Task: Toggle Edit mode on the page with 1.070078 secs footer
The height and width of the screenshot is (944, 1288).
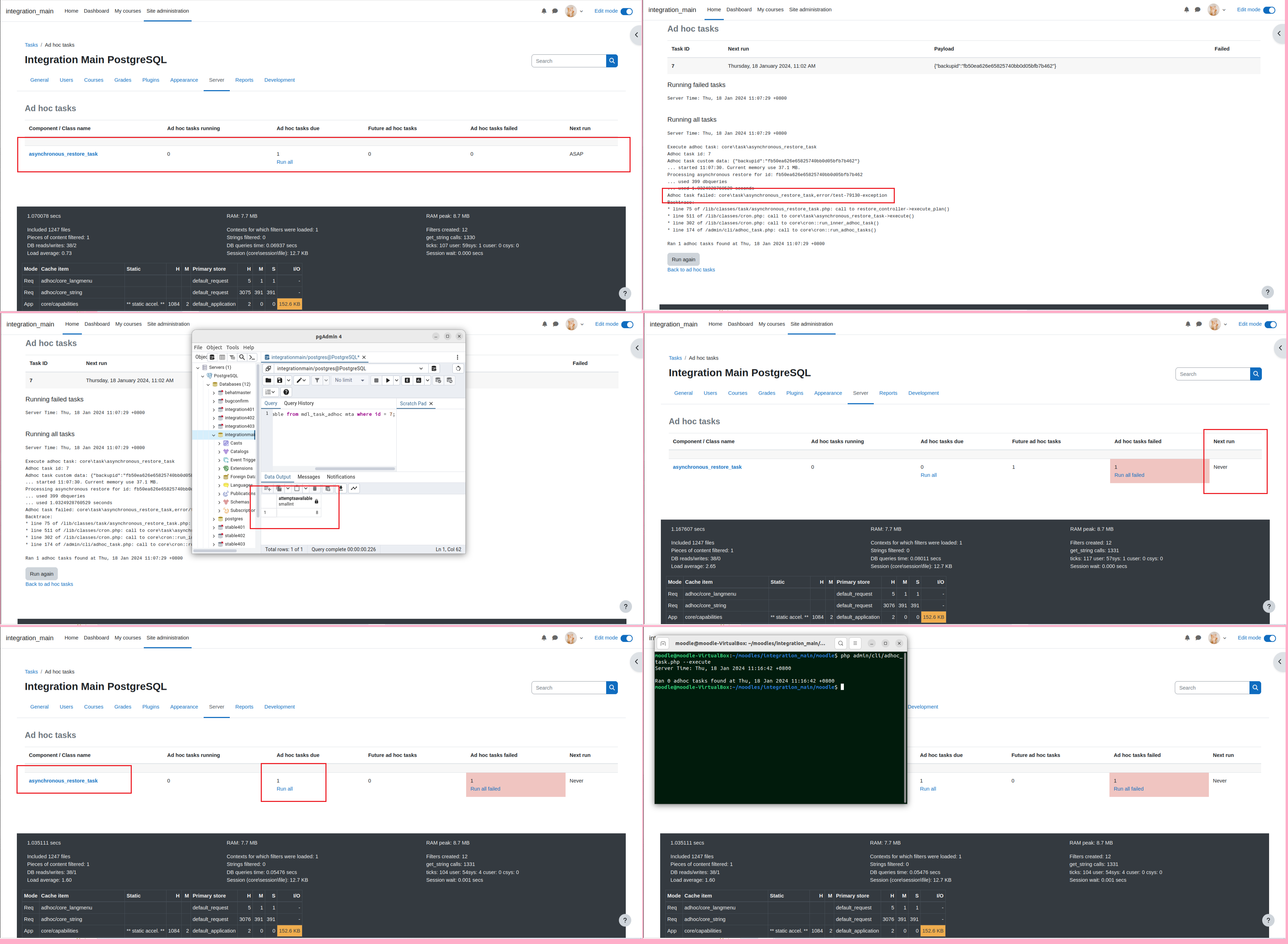Action: [x=627, y=11]
